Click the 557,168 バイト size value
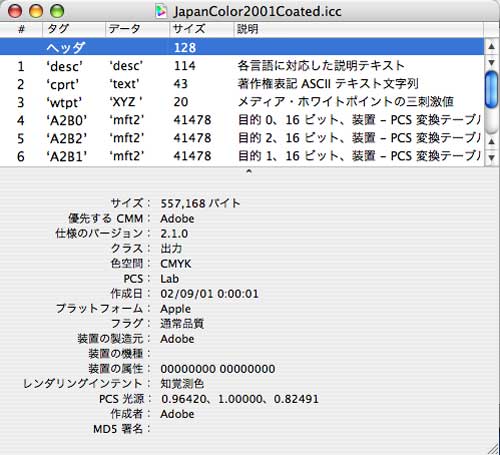 tap(200, 203)
